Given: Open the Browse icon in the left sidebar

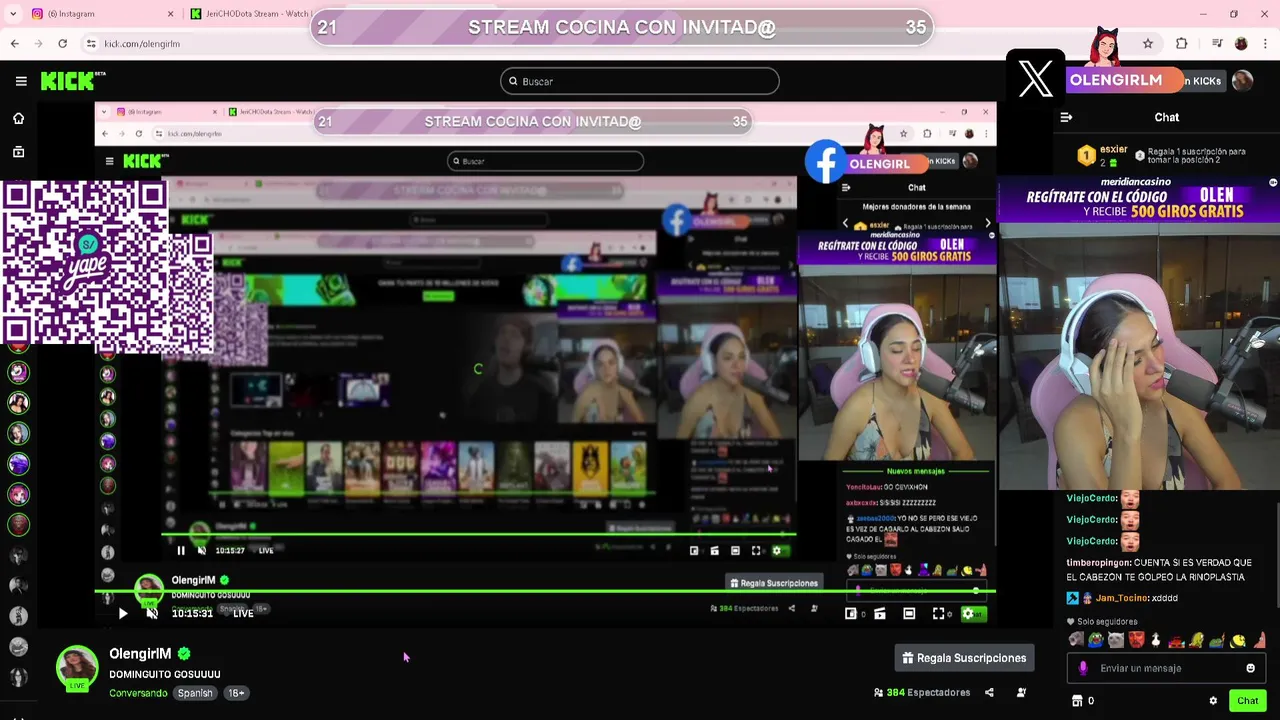Looking at the screenshot, I should (x=18, y=152).
